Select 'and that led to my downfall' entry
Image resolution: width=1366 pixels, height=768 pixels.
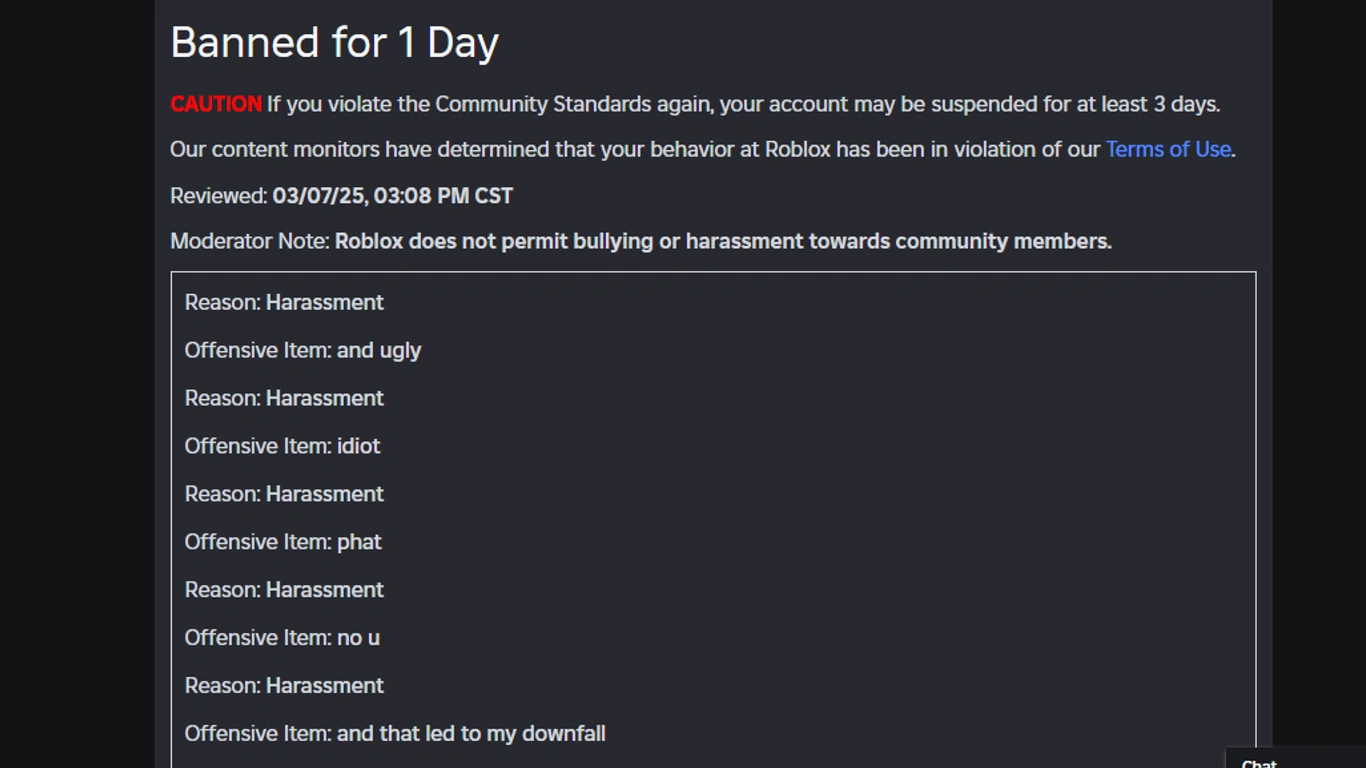[x=395, y=733]
